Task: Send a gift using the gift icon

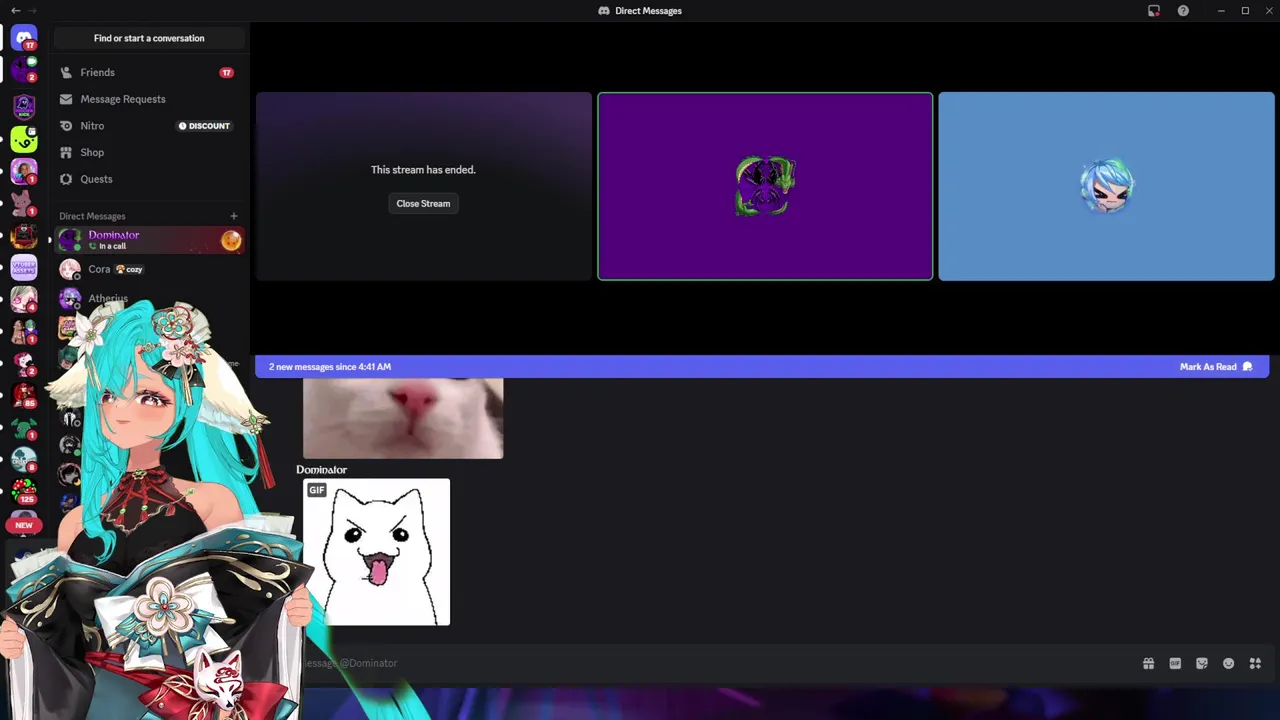Action: pos(1148,663)
